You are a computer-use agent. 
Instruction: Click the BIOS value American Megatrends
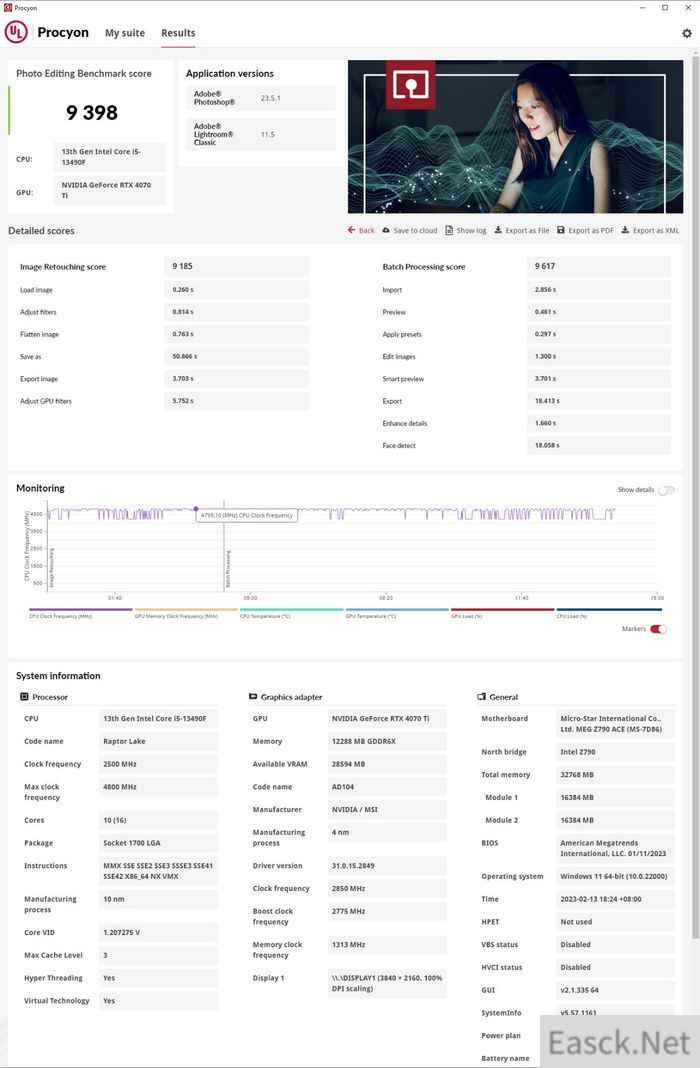(616, 849)
